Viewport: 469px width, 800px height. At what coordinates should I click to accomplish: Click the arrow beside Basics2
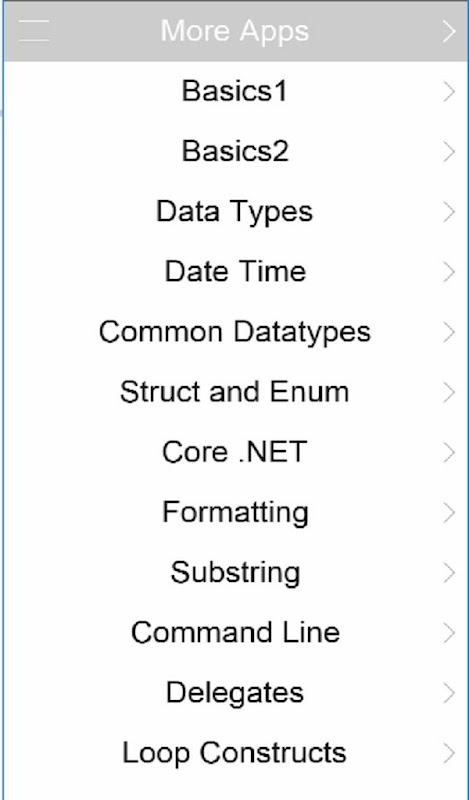point(449,152)
